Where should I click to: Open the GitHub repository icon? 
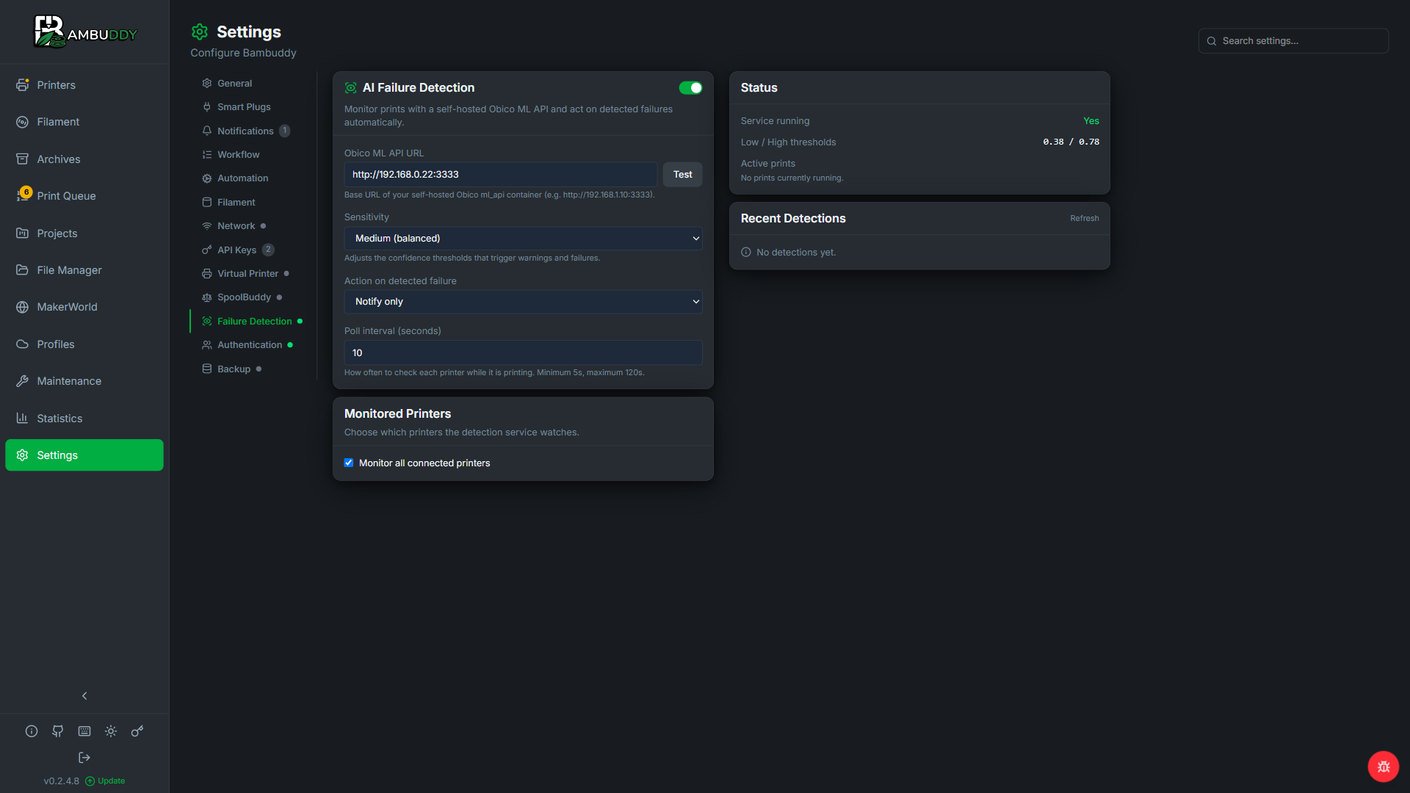[58, 731]
